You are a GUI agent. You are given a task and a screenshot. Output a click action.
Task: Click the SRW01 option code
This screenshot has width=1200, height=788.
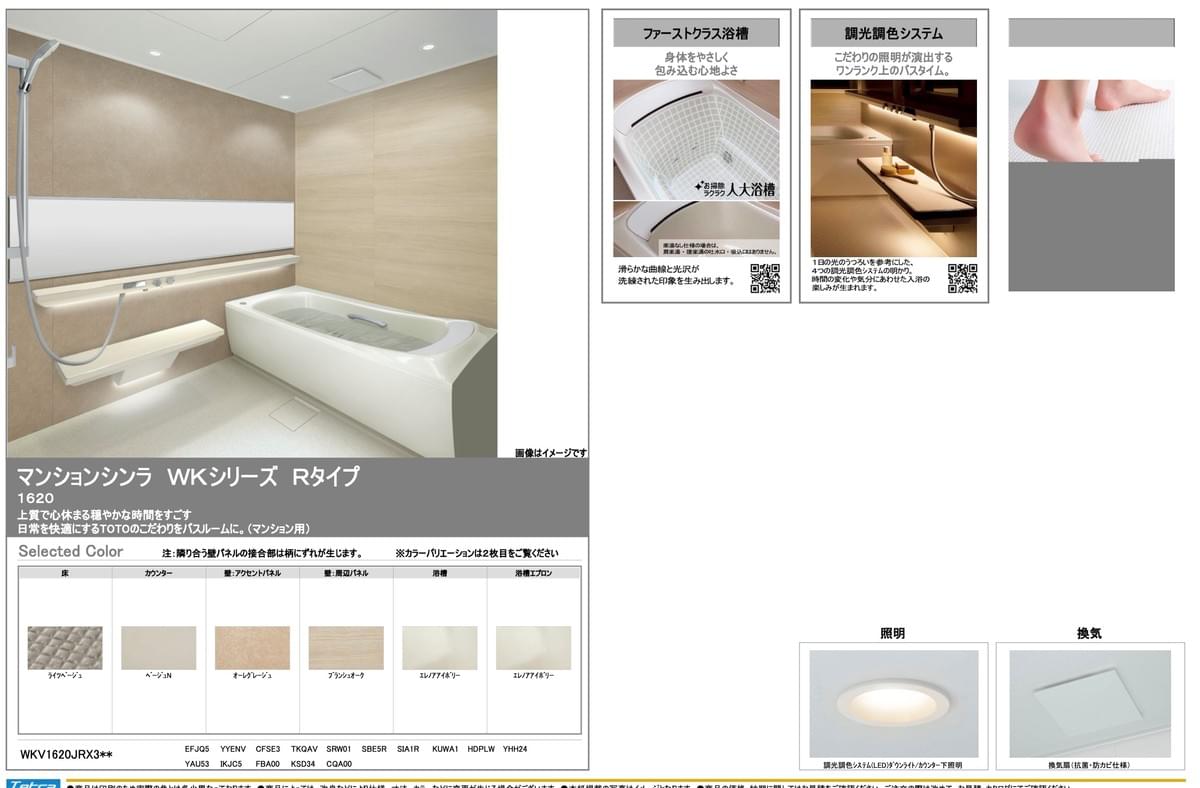339,748
